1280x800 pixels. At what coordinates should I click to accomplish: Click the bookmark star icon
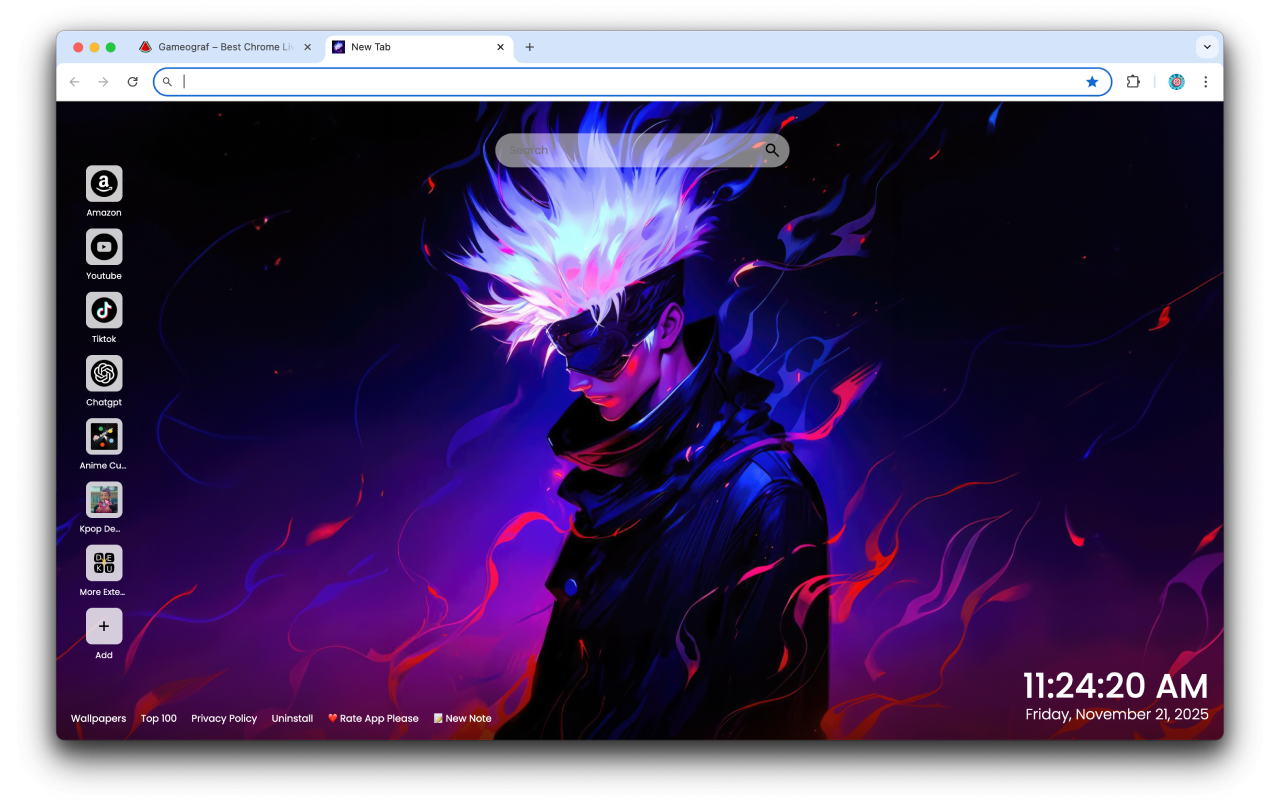click(1092, 82)
